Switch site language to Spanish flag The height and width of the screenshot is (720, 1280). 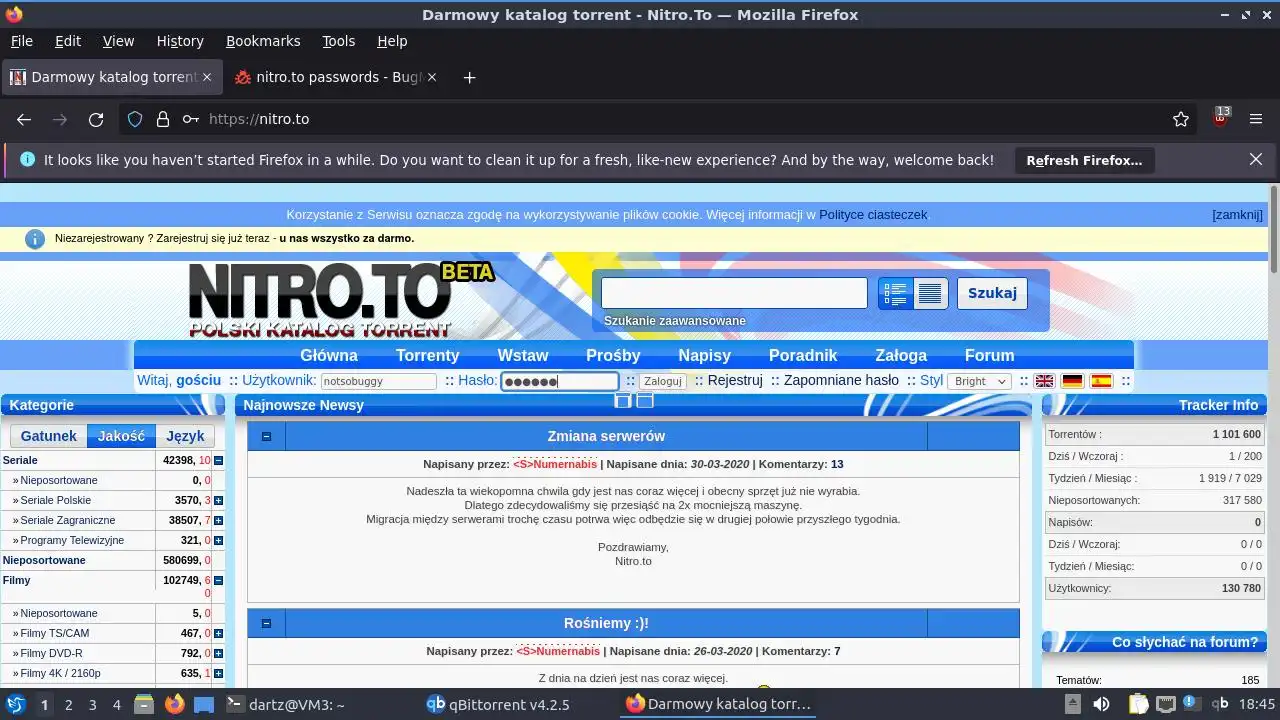(1101, 381)
